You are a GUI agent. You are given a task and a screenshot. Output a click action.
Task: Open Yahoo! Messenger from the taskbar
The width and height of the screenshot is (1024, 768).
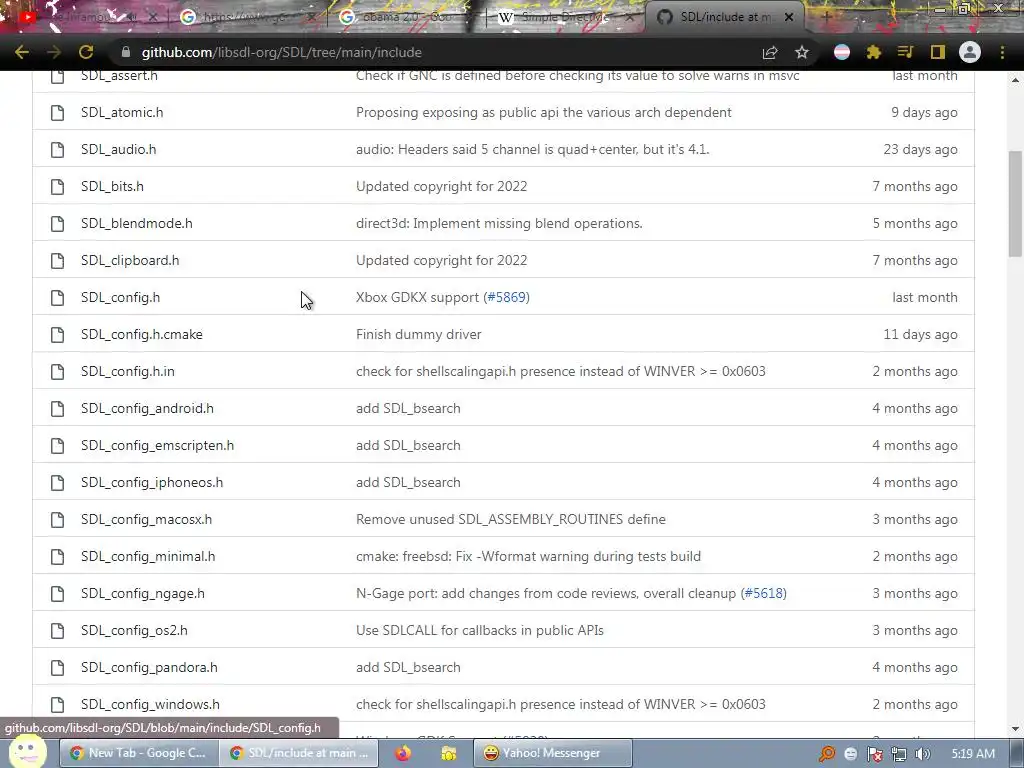(x=552, y=753)
